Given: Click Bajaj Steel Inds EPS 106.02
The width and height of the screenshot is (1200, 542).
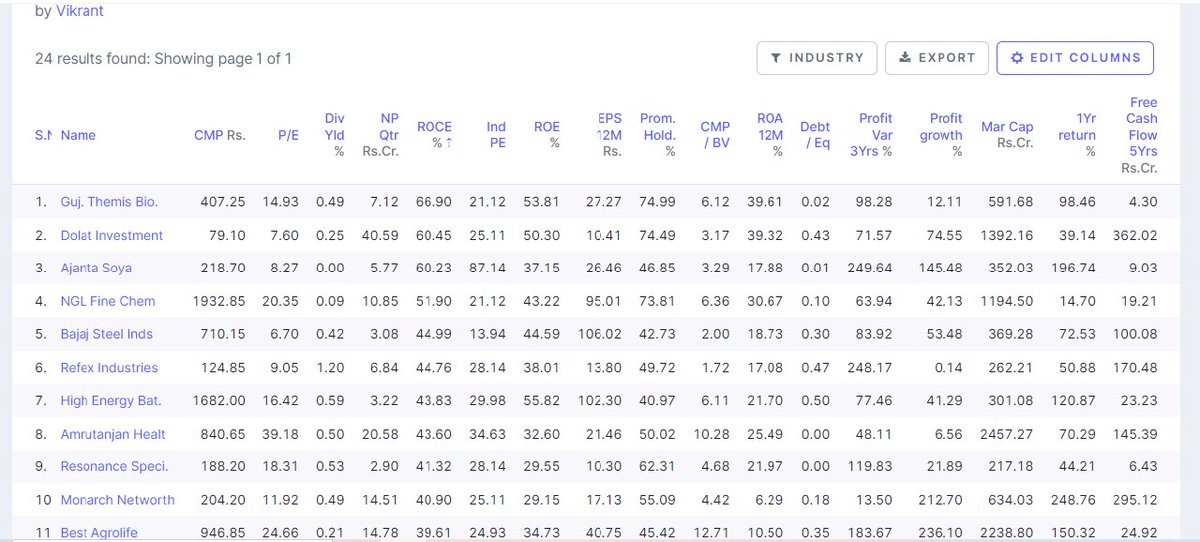Looking at the screenshot, I should pos(600,334).
